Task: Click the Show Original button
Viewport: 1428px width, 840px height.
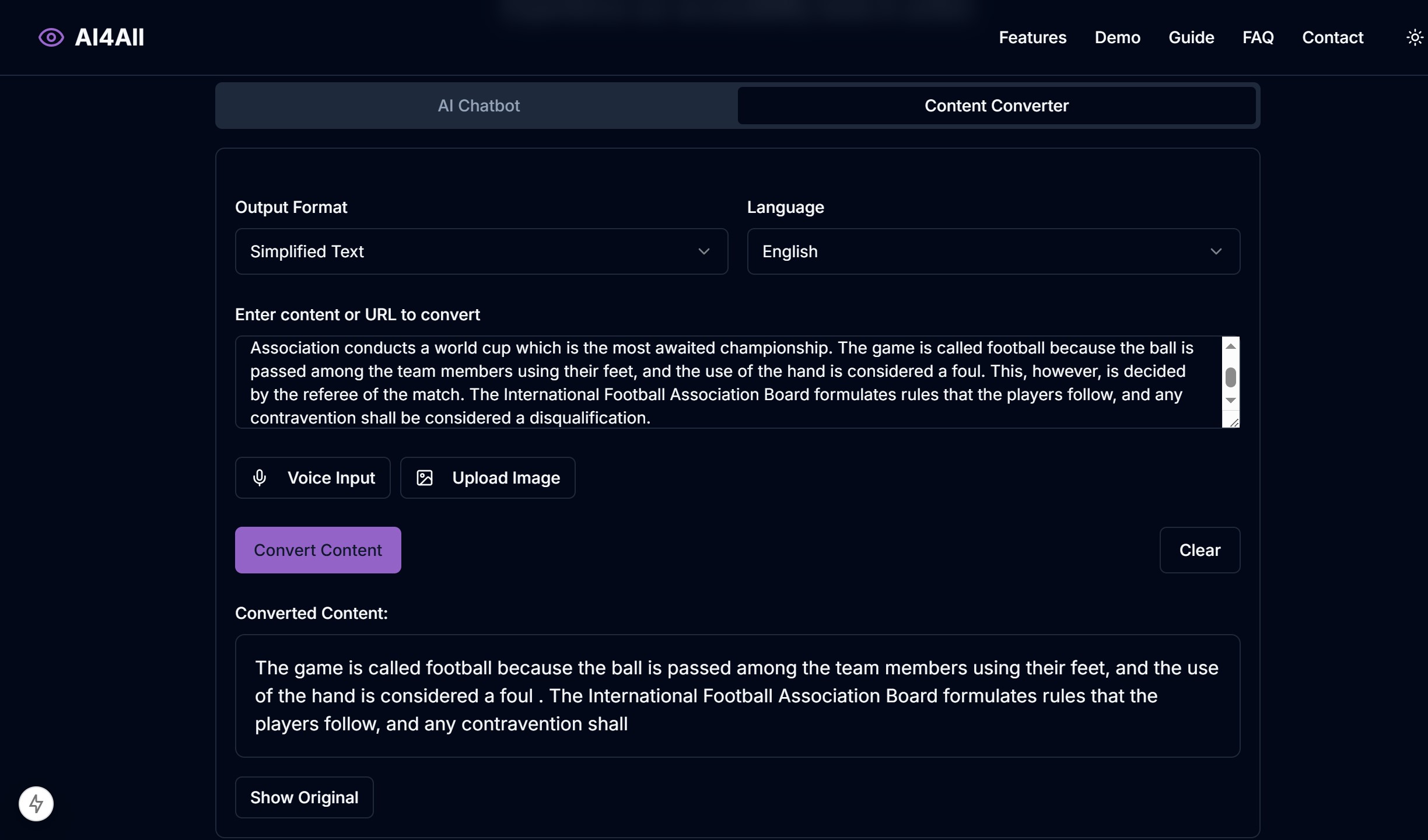Action: [x=304, y=797]
